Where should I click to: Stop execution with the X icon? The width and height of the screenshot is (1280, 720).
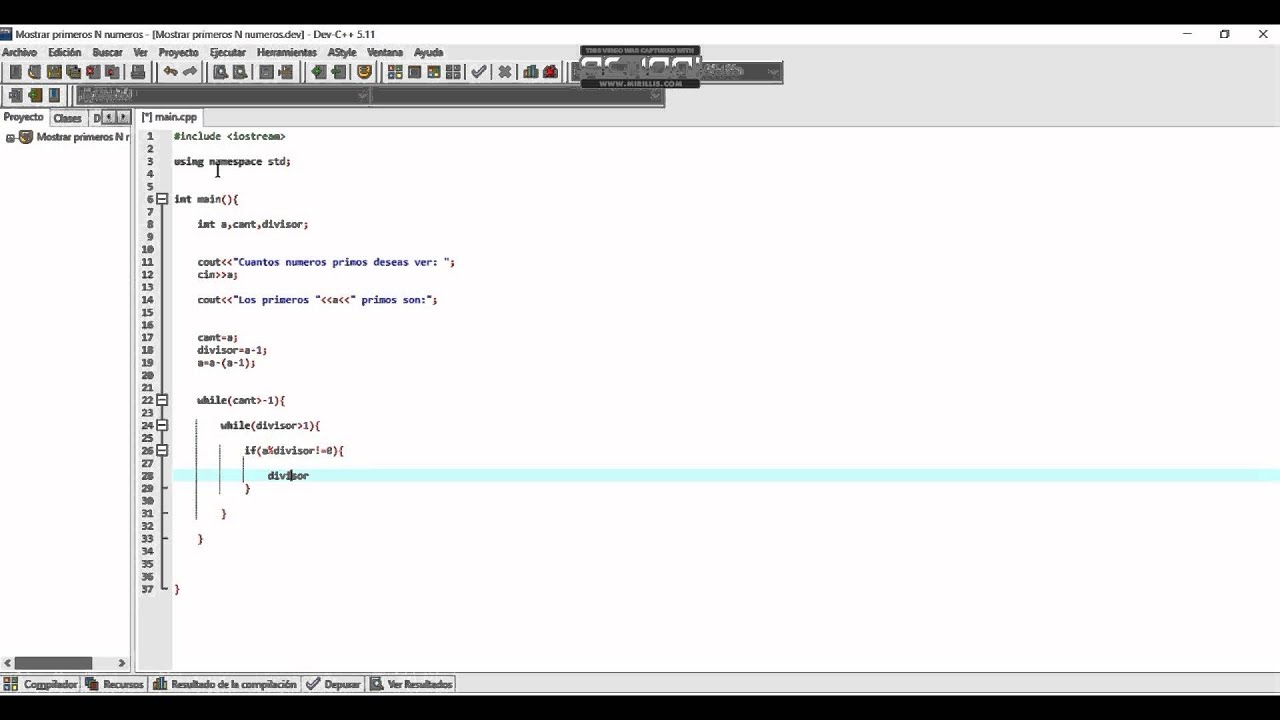pos(505,72)
